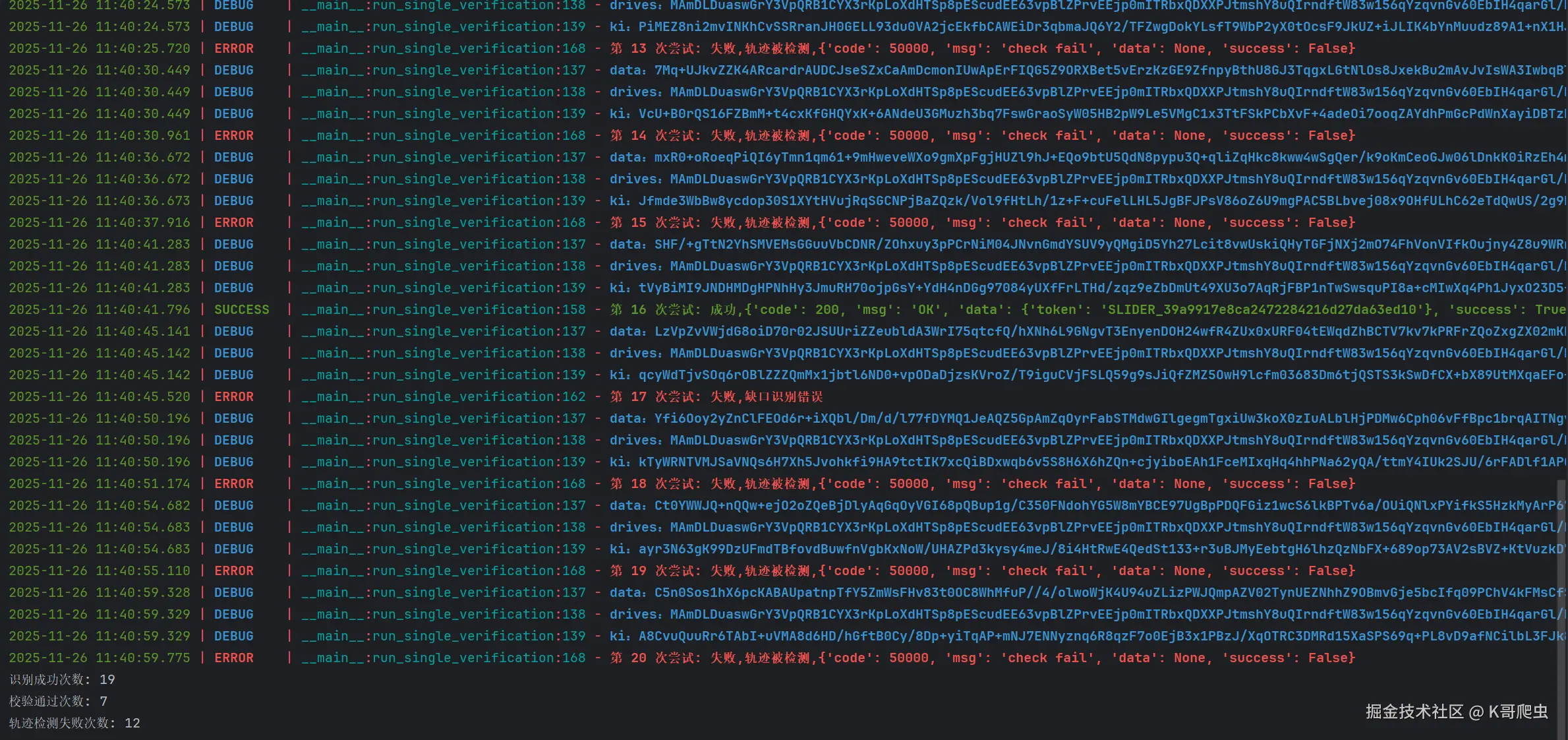This screenshot has height=740, width=1568.
Task: Click the 掘金技术社区 @ K哥爬虫 watermark text
Action: [x=1457, y=712]
